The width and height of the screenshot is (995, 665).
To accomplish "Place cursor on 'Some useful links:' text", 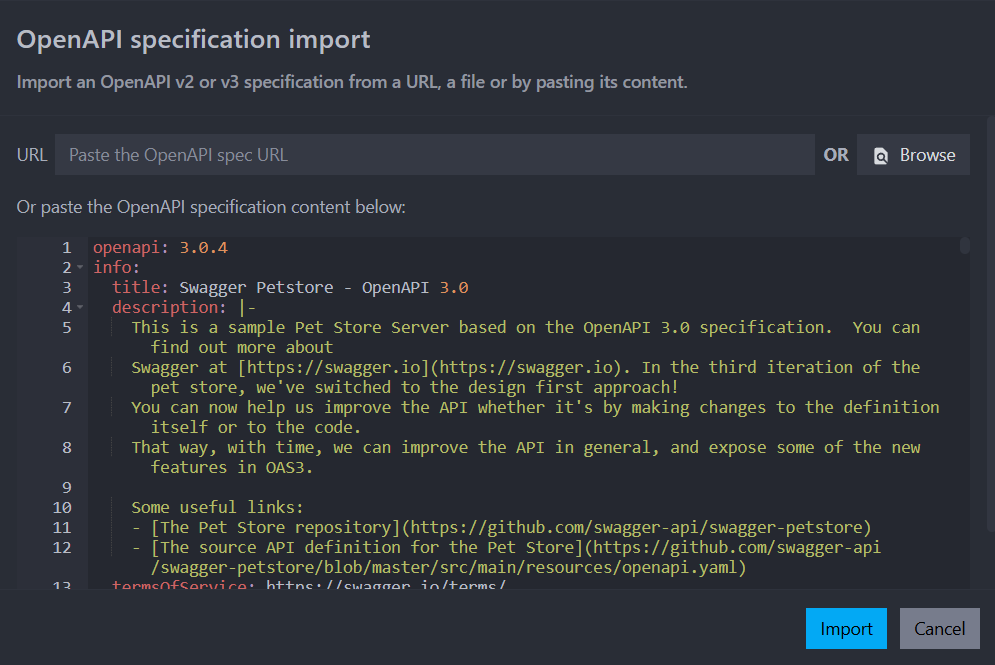I will pos(217,507).
